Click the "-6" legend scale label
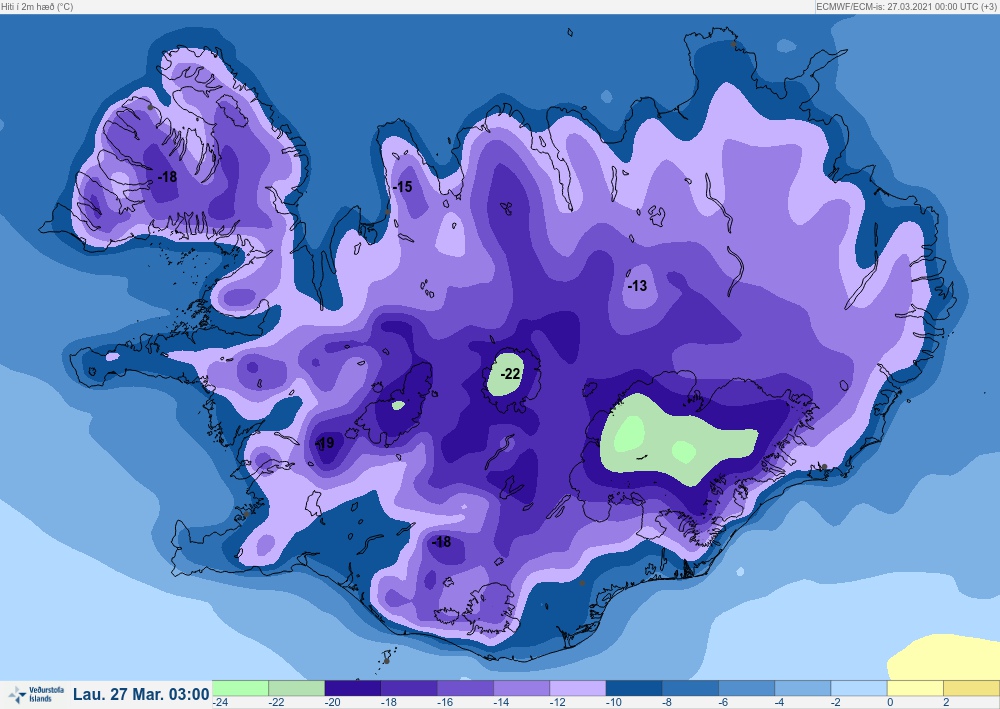Image resolution: width=1000 pixels, height=709 pixels. pyautogui.click(x=724, y=703)
